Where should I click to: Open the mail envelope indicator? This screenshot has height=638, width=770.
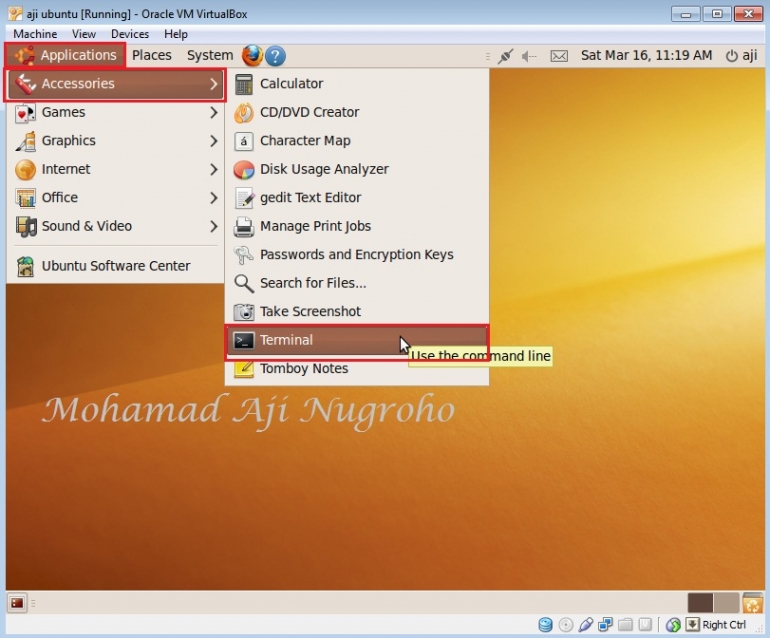tap(559, 56)
